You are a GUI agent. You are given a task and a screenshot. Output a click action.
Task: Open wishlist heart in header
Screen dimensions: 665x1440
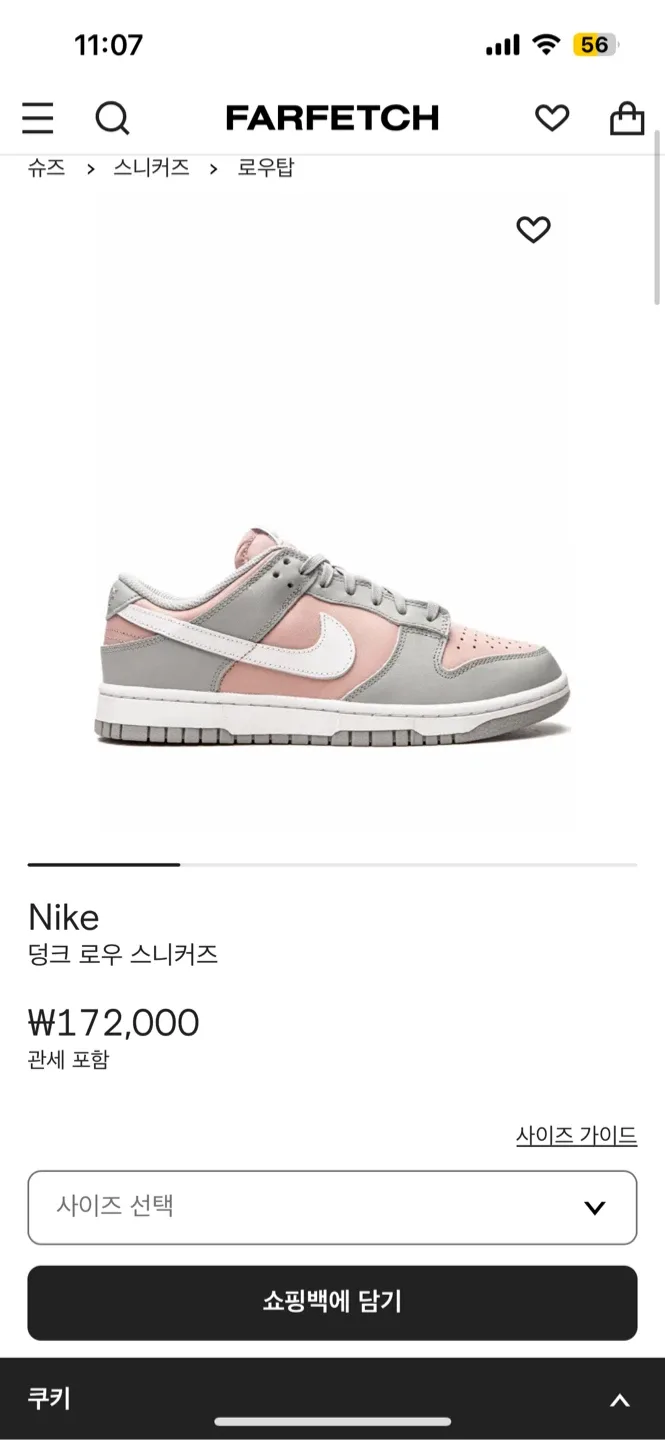(551, 118)
